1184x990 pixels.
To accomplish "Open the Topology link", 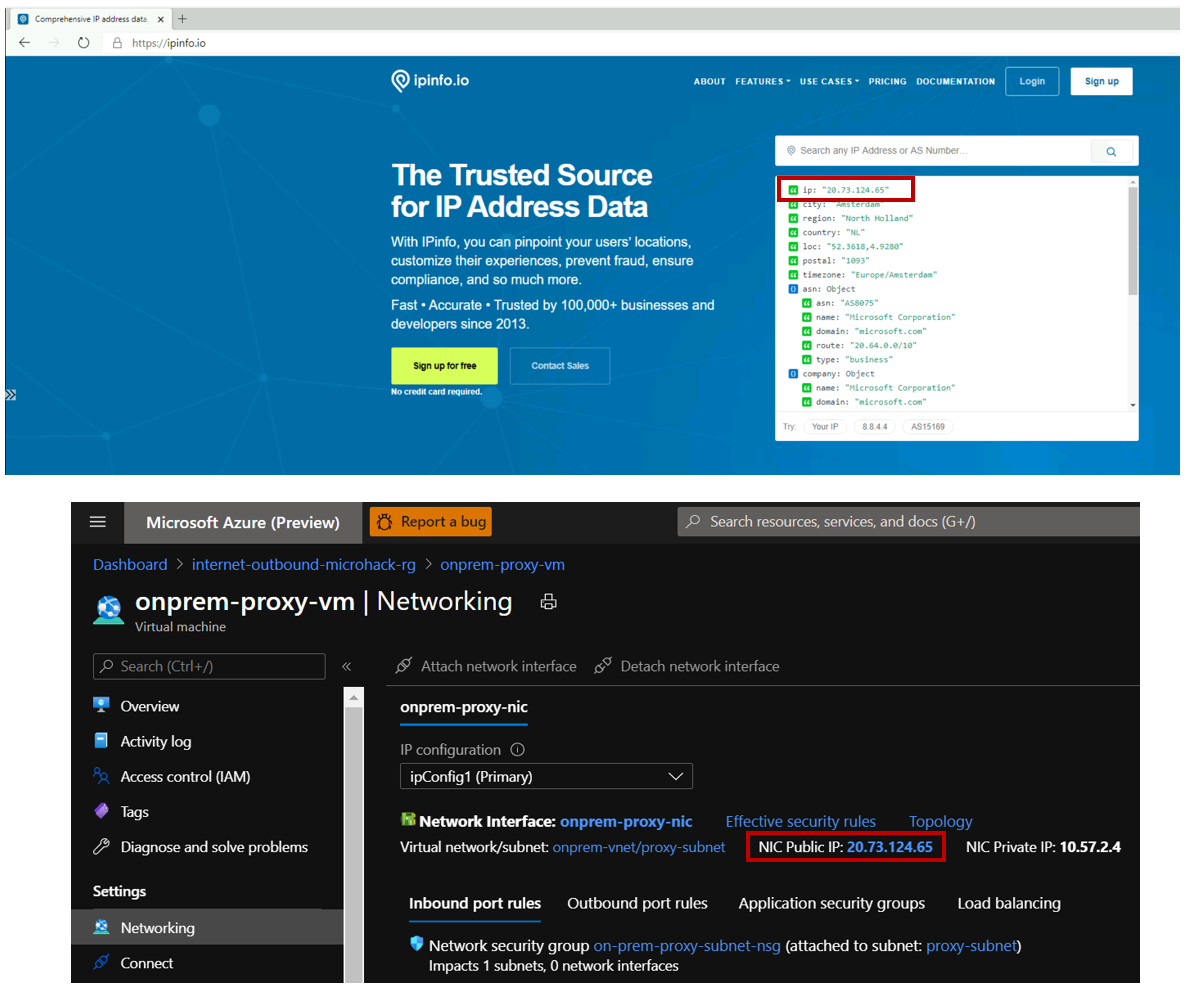I will point(941,822).
